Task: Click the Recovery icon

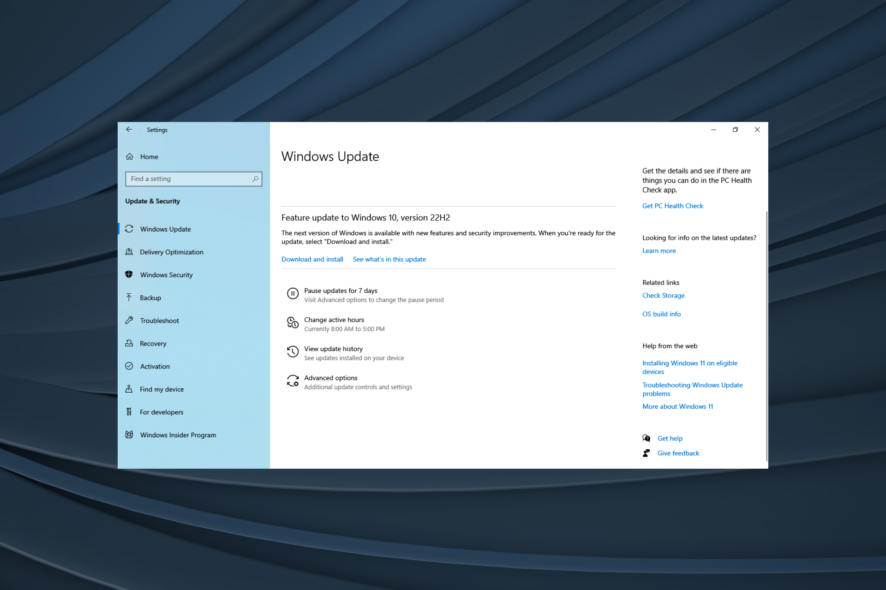Action: pos(130,343)
